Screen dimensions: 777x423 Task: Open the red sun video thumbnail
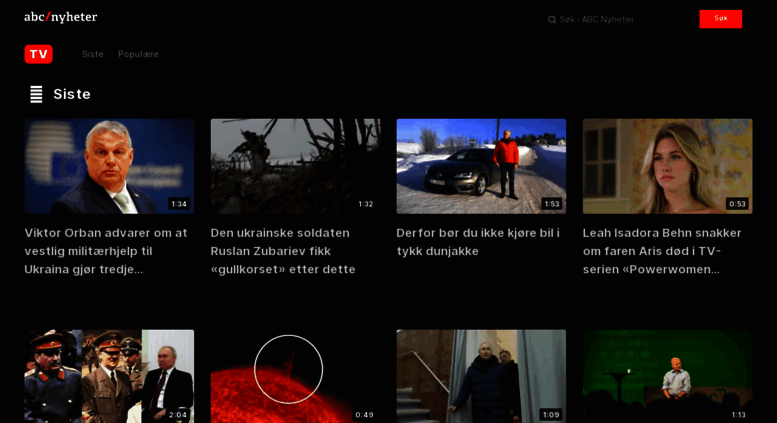coord(295,376)
